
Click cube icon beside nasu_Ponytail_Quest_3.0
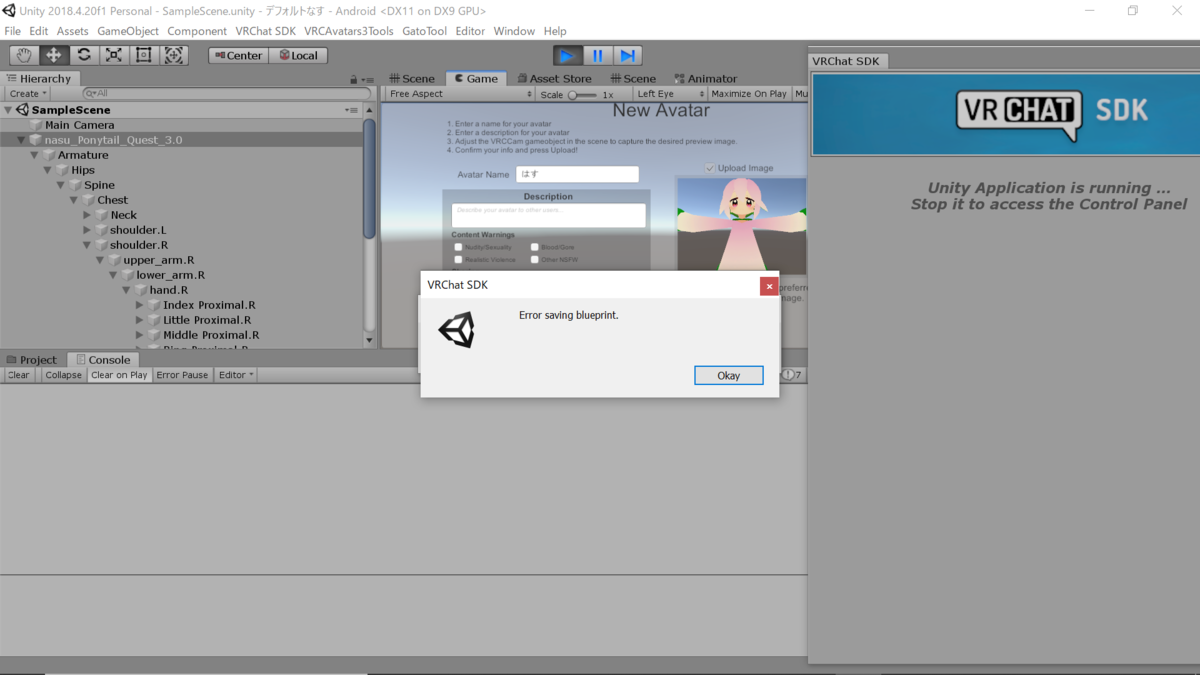coord(35,140)
